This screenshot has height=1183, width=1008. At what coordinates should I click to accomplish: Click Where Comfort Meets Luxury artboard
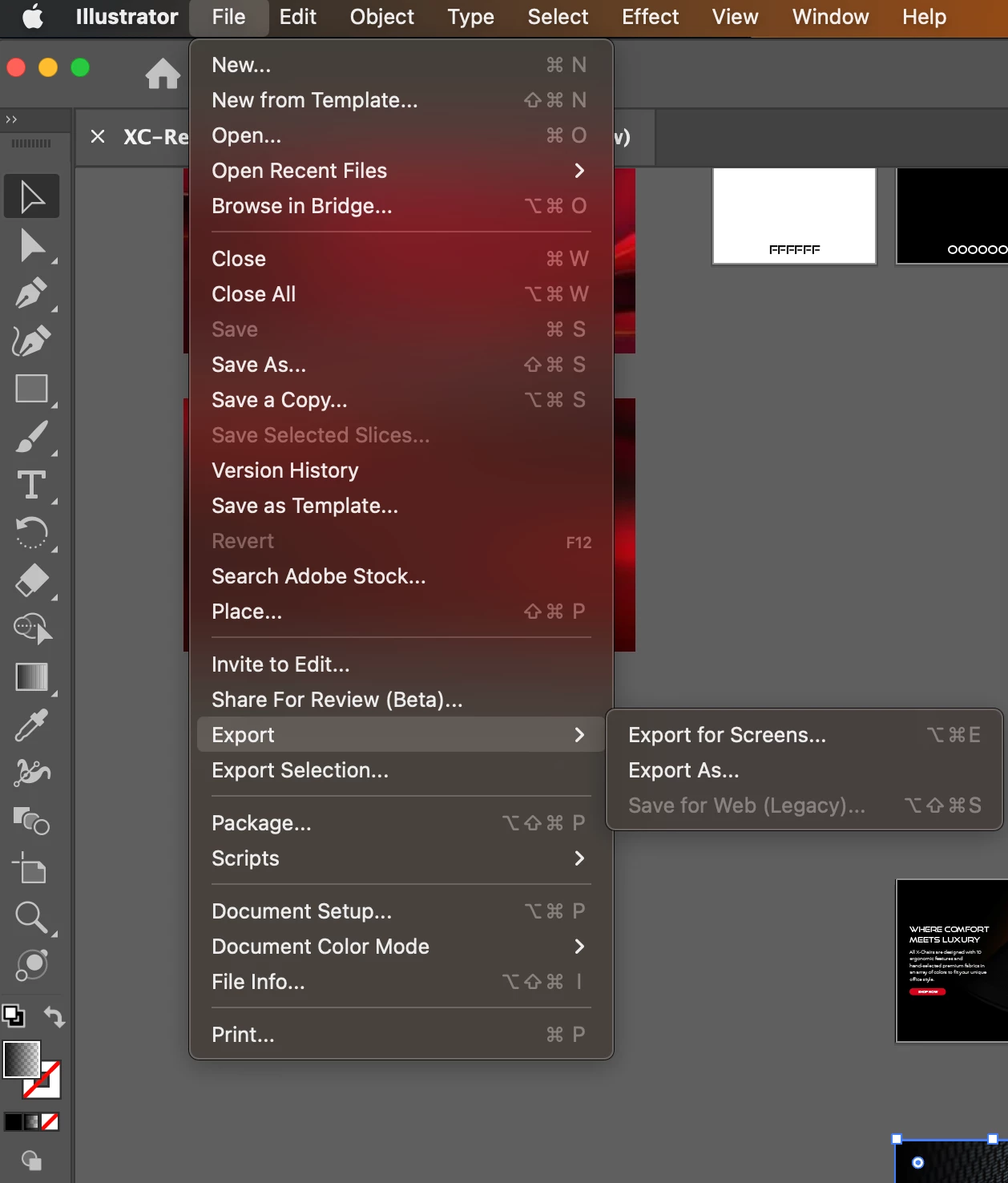(952, 960)
